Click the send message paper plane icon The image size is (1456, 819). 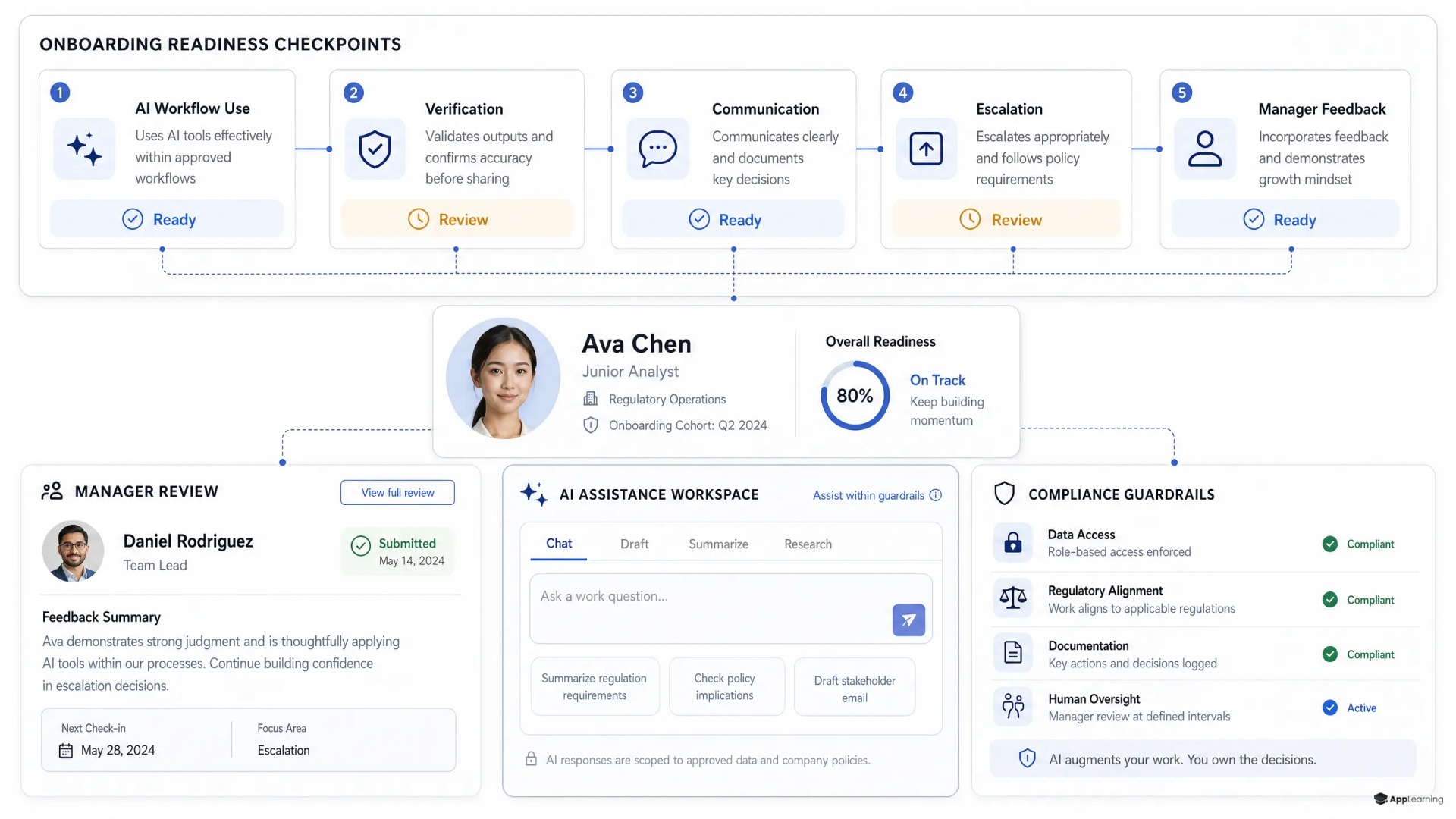tap(908, 620)
